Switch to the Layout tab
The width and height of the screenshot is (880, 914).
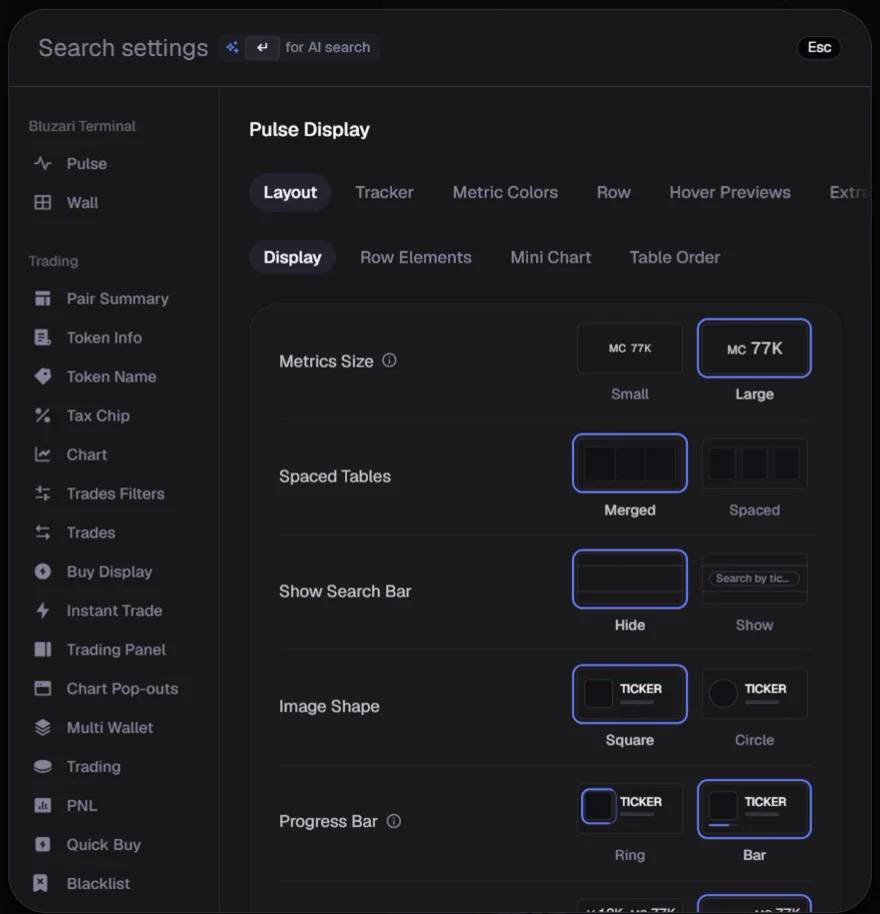coord(290,192)
